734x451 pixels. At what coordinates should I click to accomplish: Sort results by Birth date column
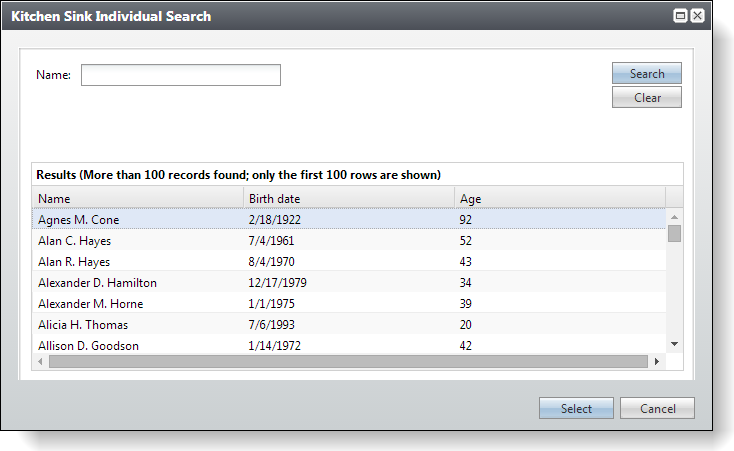coord(349,199)
